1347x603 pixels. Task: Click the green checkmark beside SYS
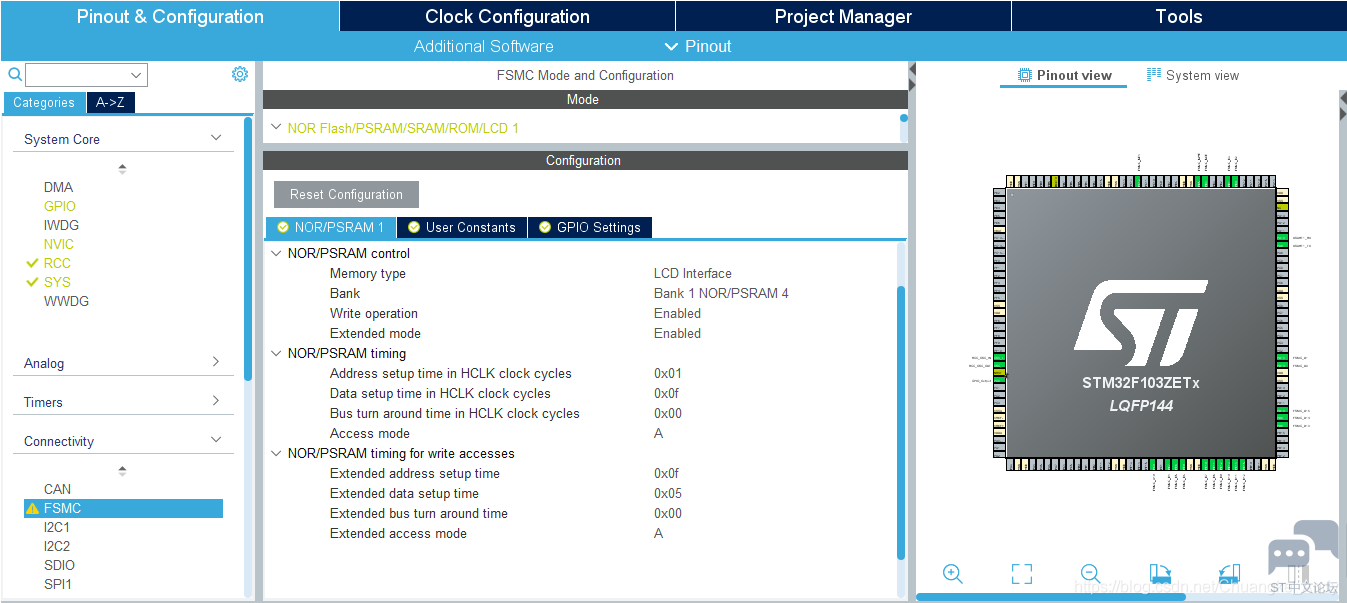(x=32, y=282)
